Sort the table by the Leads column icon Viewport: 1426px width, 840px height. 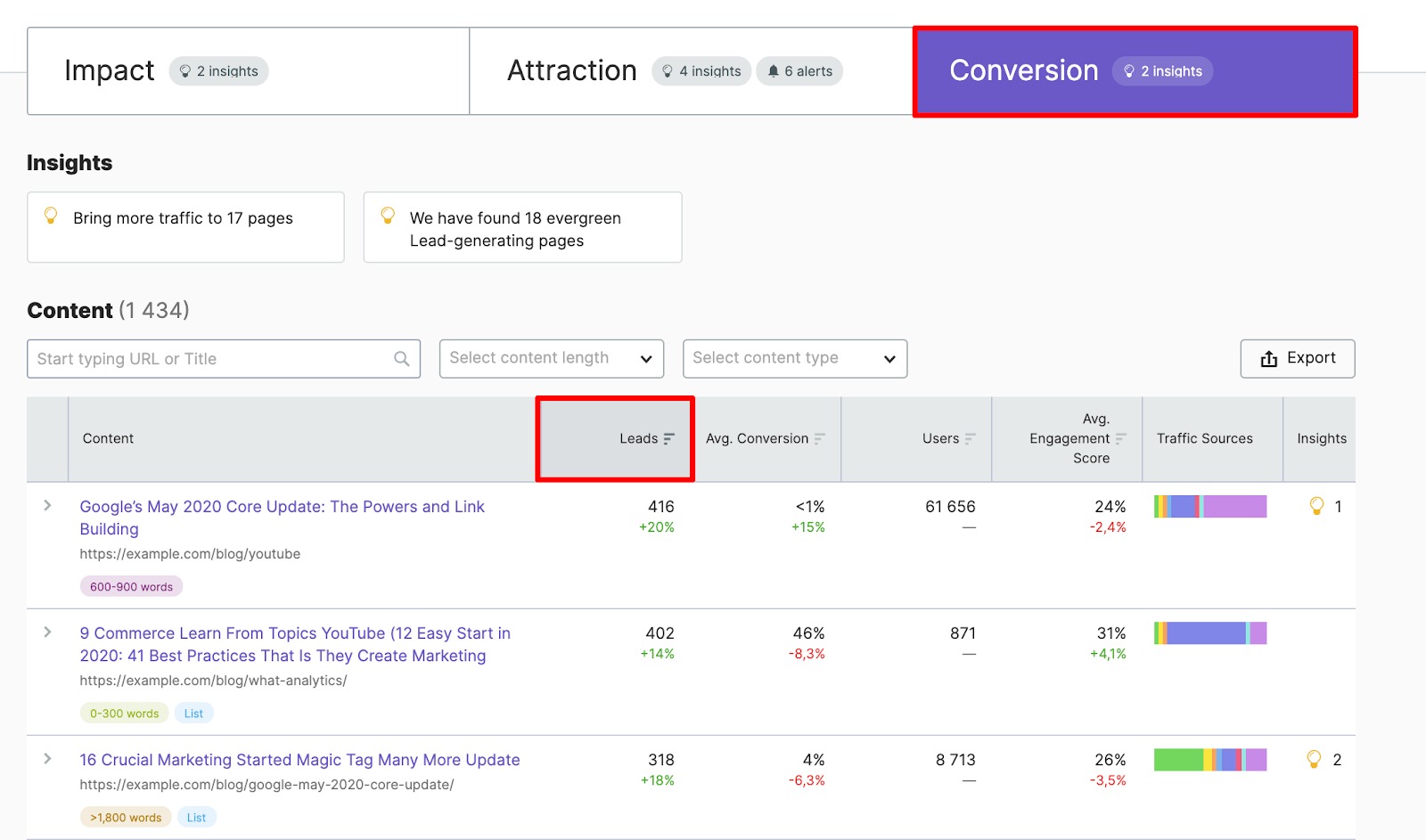pyautogui.click(x=668, y=438)
